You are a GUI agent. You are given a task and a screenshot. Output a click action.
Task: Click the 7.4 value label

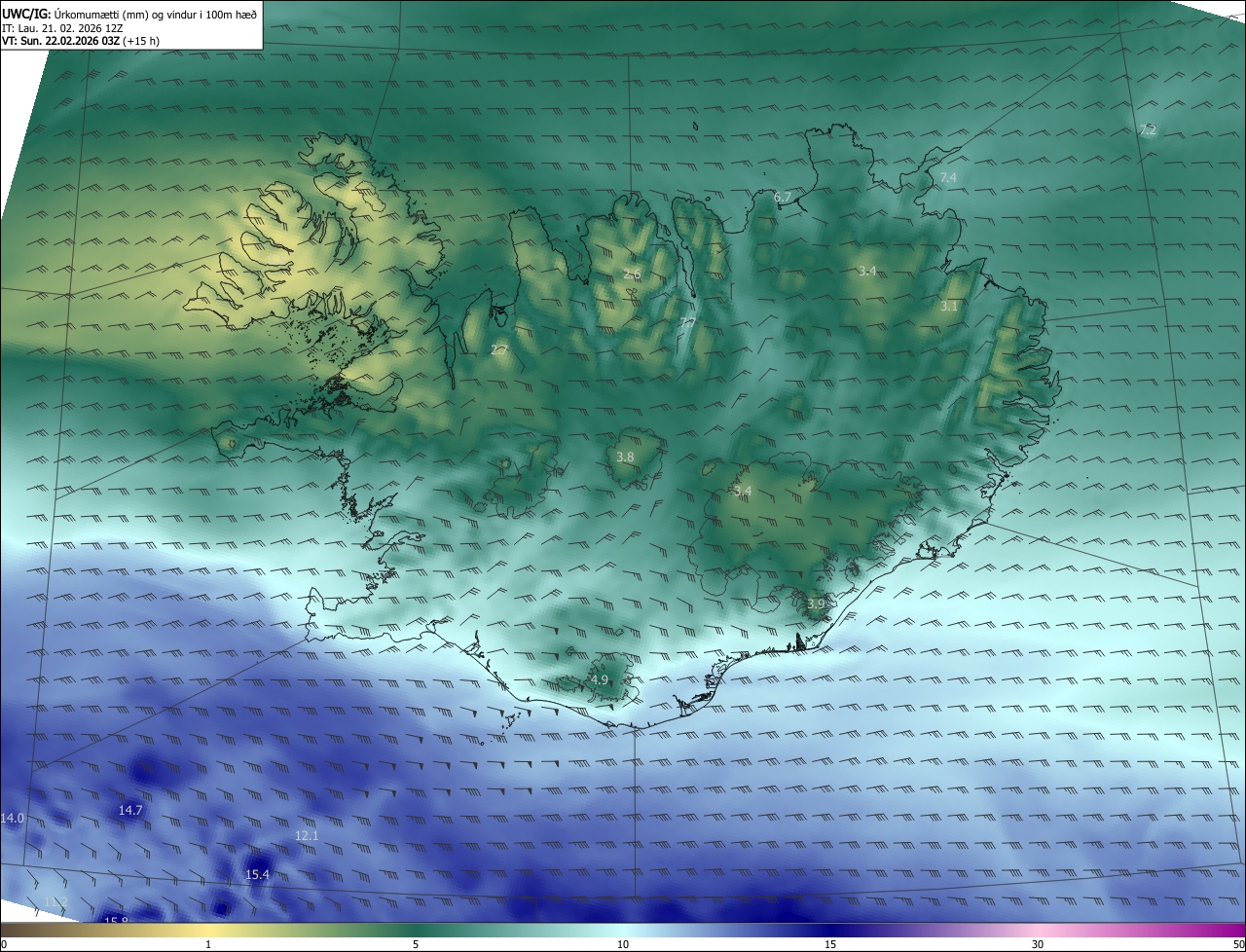[x=948, y=177]
